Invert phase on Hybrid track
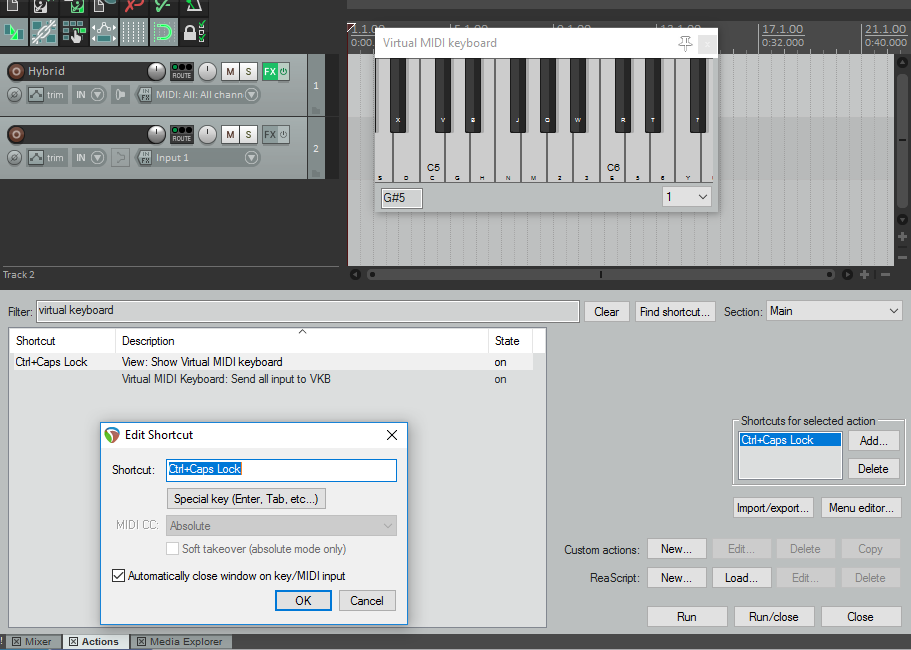Viewport: 911px width, 650px height. click(x=15, y=95)
